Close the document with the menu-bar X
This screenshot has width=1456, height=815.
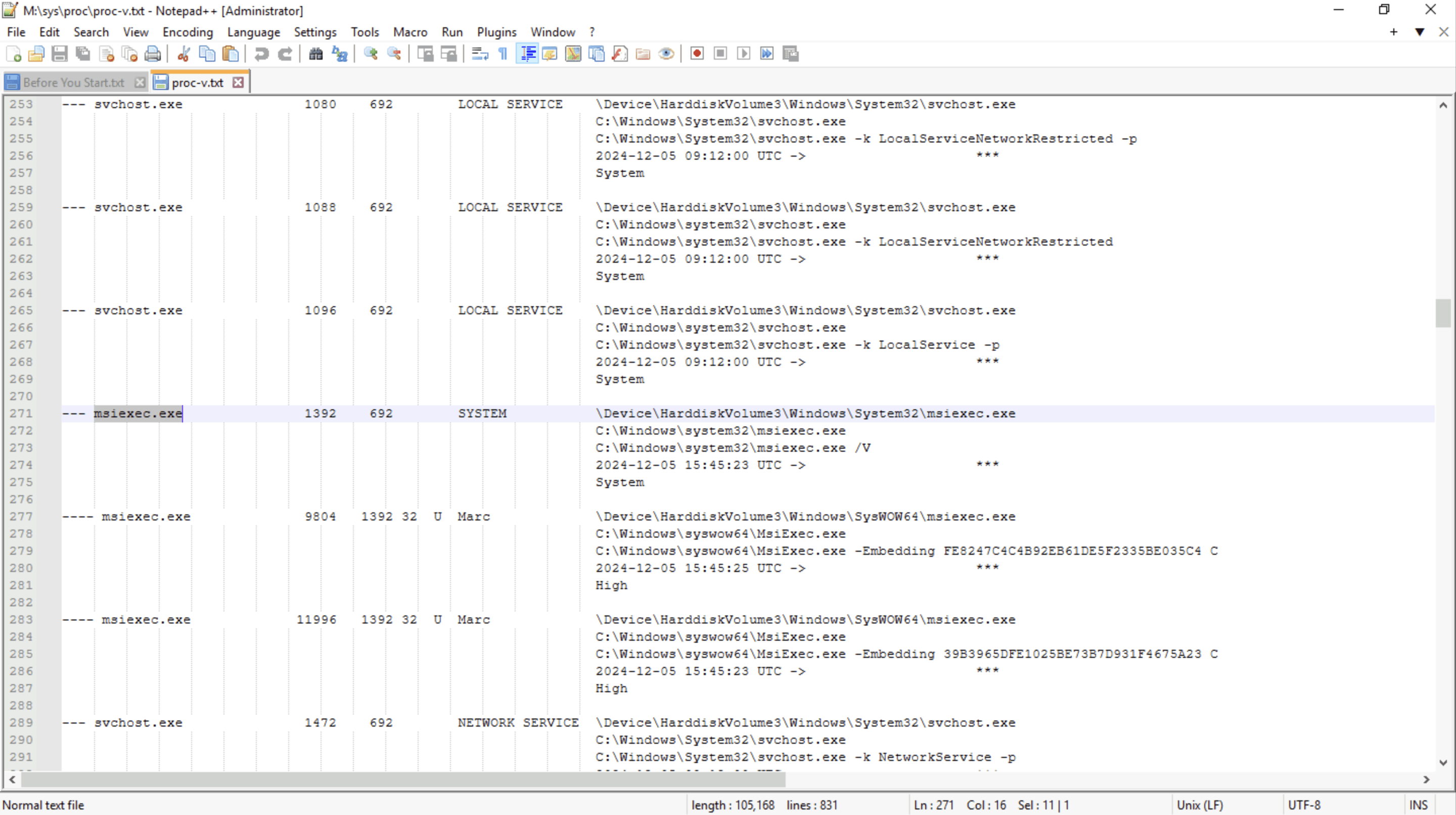(x=1444, y=32)
